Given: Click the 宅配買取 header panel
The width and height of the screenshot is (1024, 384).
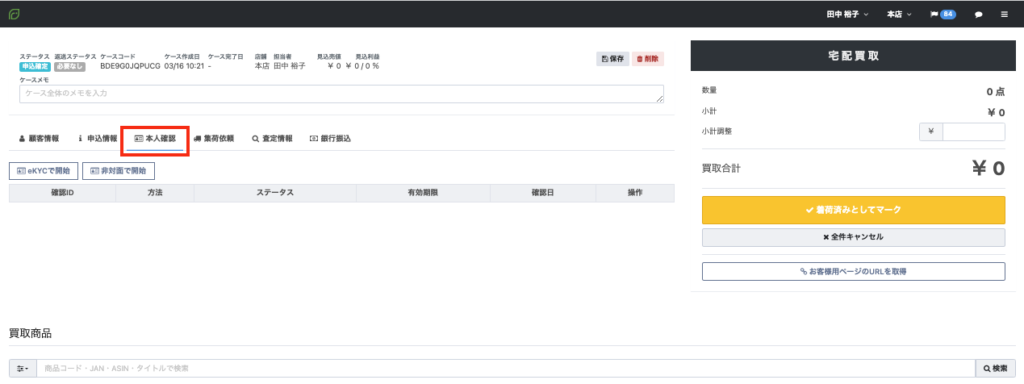Looking at the screenshot, I should click(x=853, y=56).
